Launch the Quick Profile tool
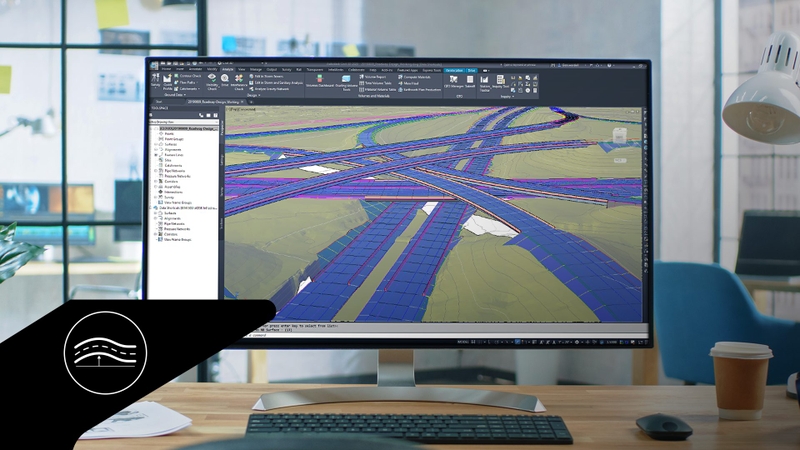Image resolution: width=800 pixels, height=450 pixels. 167,81
